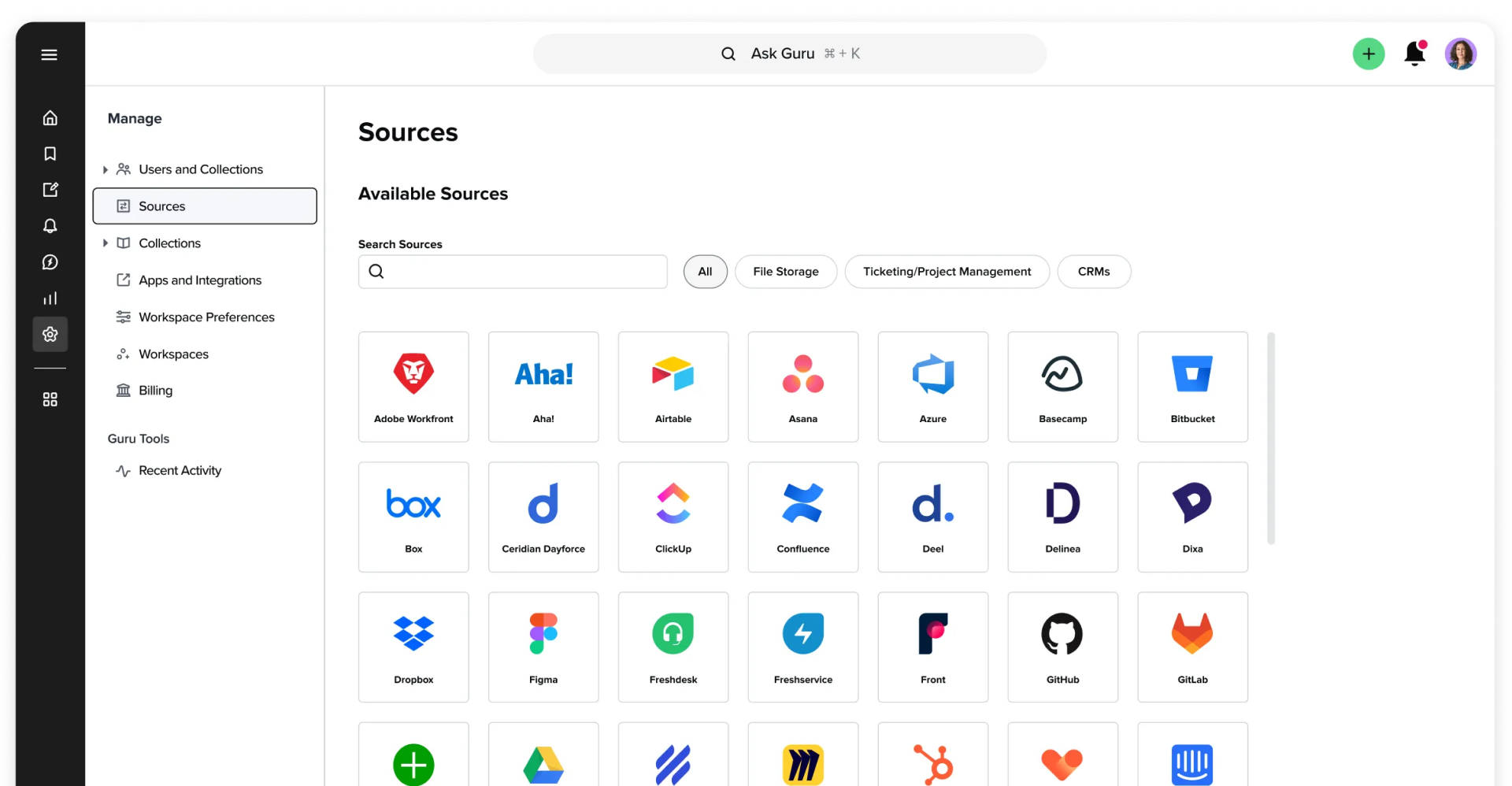The width and height of the screenshot is (1512, 786).
Task: Select the Figma source card
Action: pyautogui.click(x=543, y=647)
